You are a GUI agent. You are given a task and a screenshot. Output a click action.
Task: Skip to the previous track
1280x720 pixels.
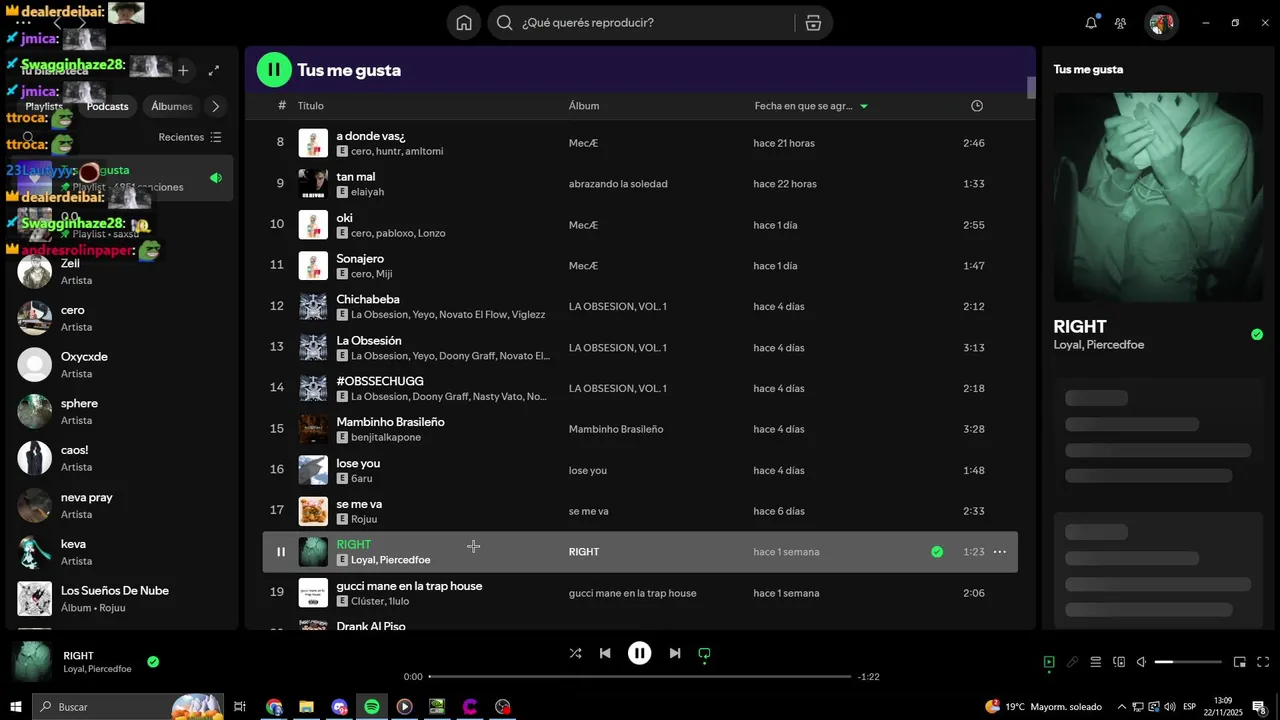[605, 653]
